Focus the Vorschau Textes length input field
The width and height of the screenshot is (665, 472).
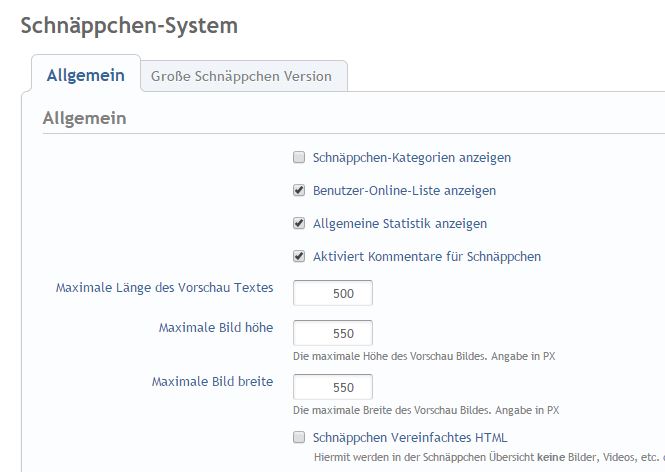pos(332,293)
